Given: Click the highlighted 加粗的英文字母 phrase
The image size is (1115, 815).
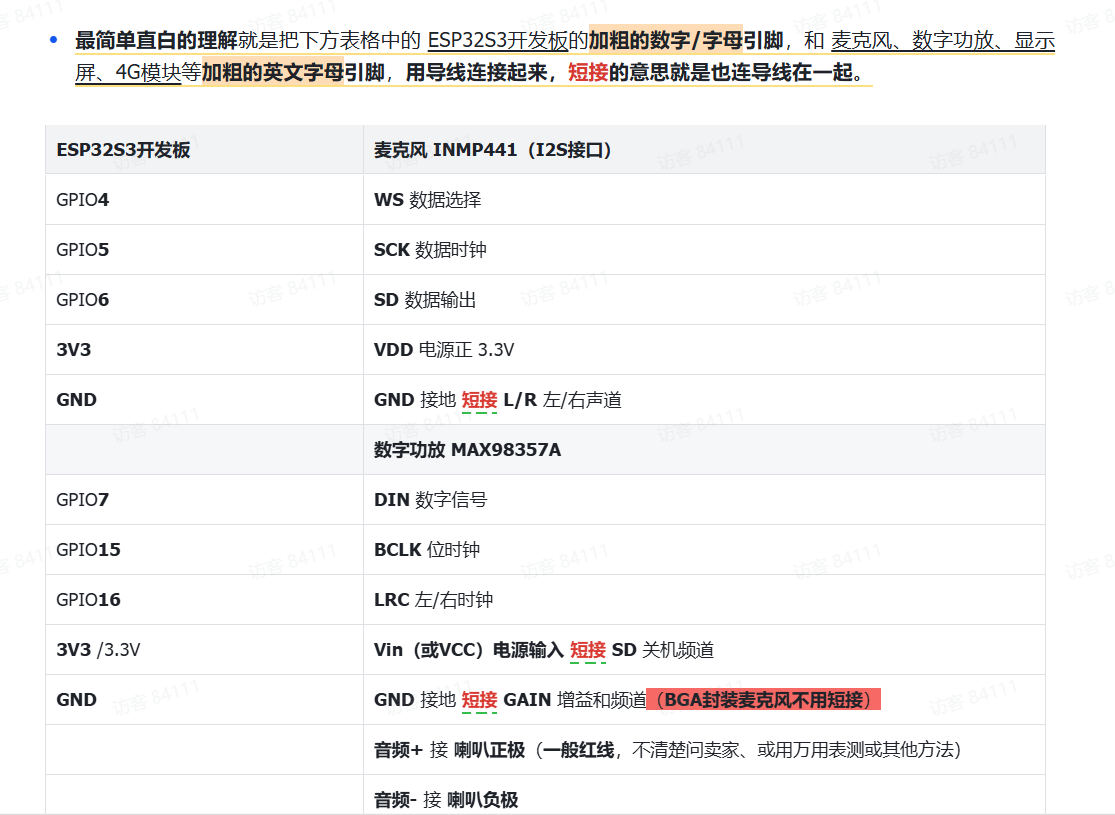Looking at the screenshot, I should (x=273, y=73).
